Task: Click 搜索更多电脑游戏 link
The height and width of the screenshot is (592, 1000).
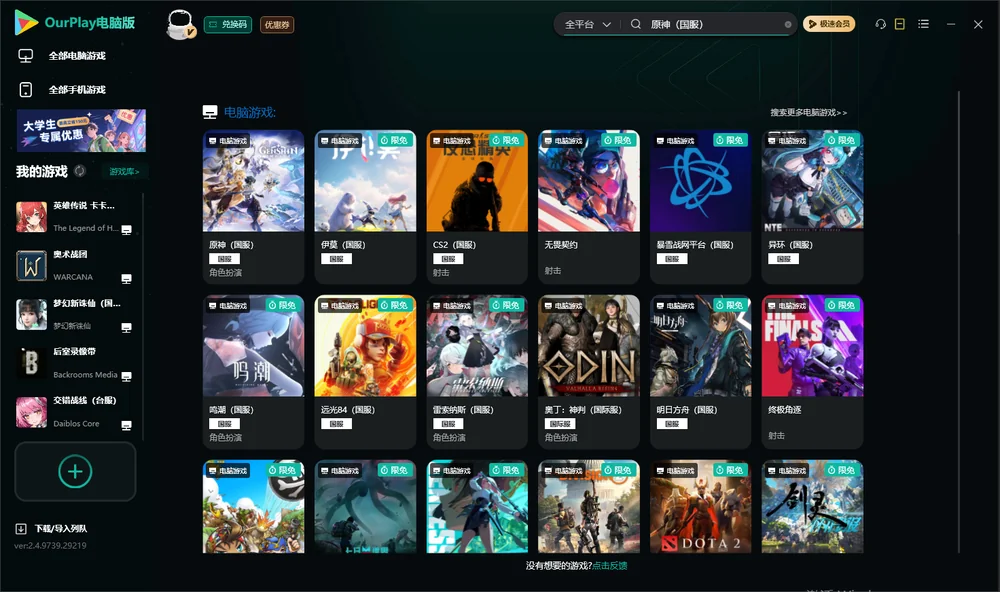Action: (808, 113)
